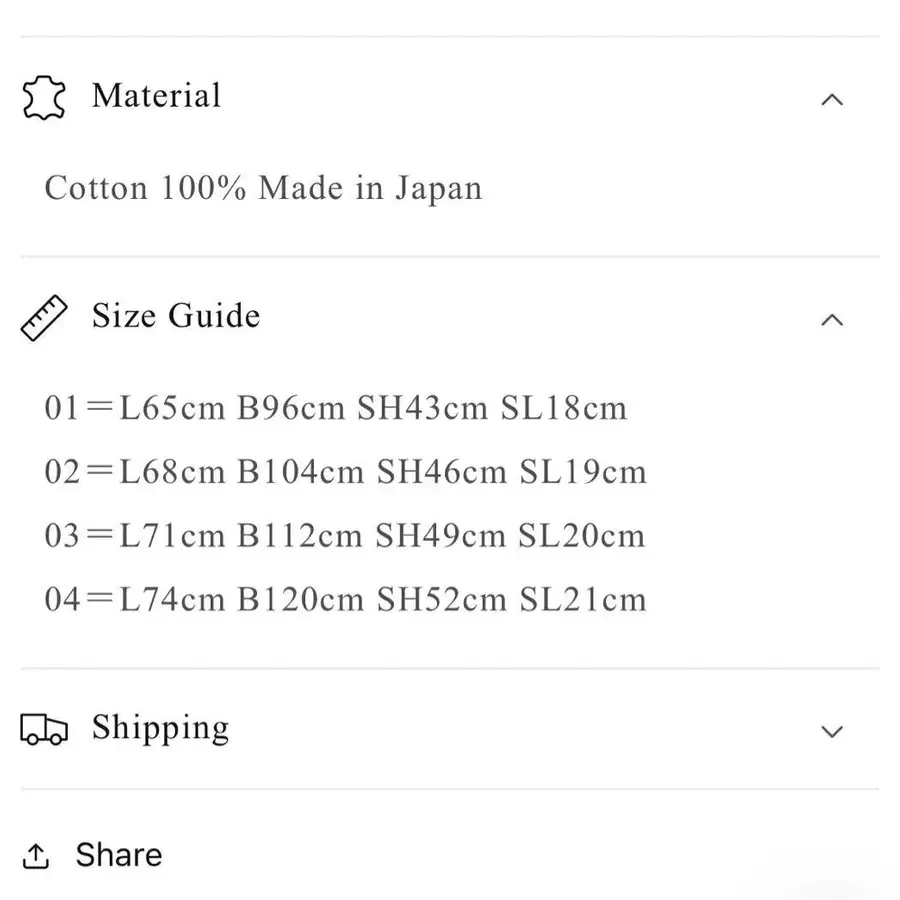Click the size 02 measurement row

(346, 472)
